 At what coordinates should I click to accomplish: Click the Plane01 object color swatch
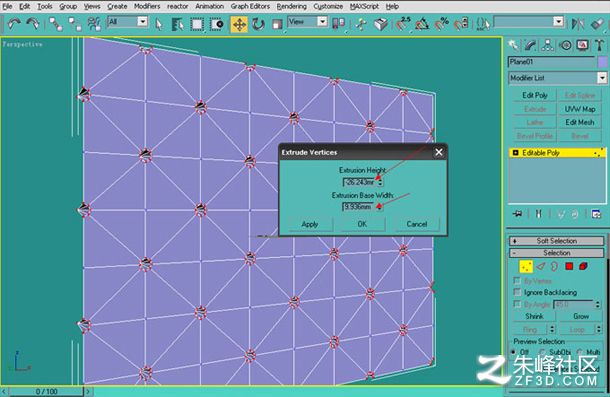[602, 62]
